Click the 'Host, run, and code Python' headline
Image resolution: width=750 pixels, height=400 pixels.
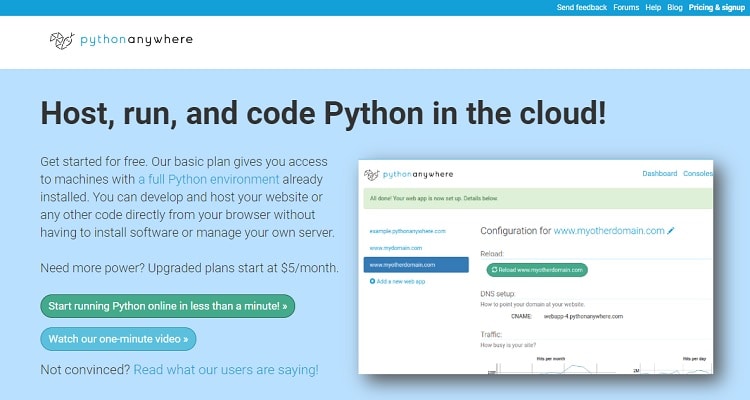[323, 113]
